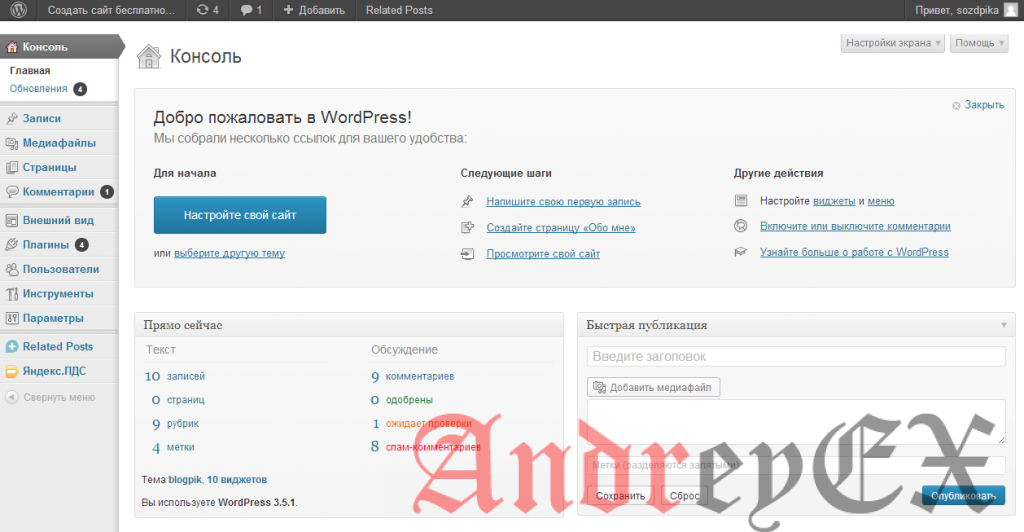Image resolution: width=1024 pixels, height=532 pixels.
Task: Click the Опубликовать button
Action: coord(963,496)
